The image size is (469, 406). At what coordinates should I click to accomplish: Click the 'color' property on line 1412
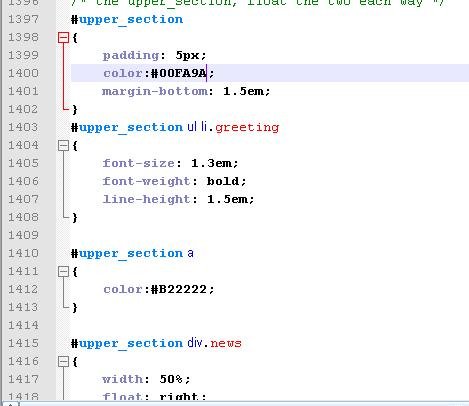click(123, 289)
